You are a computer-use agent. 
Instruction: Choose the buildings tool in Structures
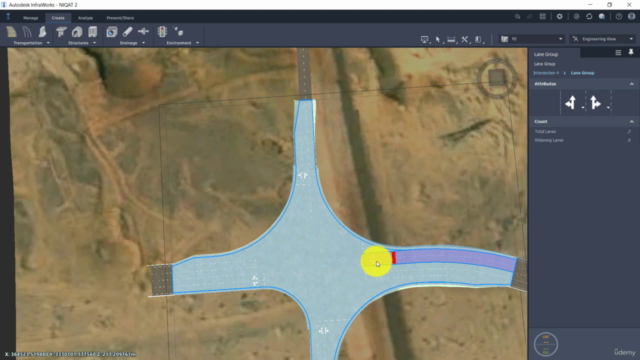click(x=93, y=32)
